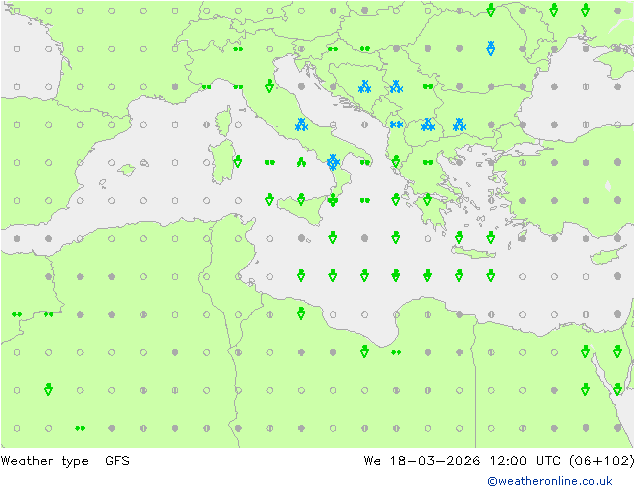Click the green rain symbol over northeastern Libya
This screenshot has width=634, height=490.
(x=364, y=351)
